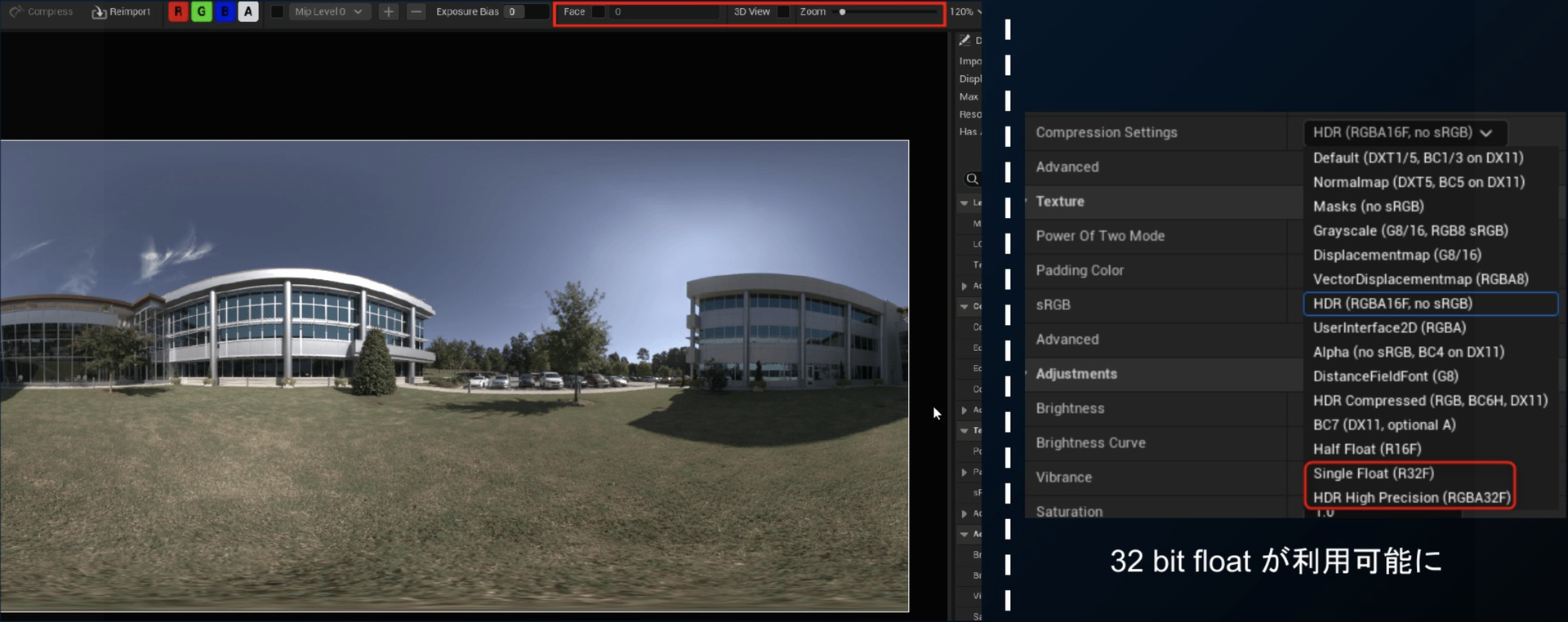Click the Brightness Curve property label
This screenshot has width=1568, height=622.
point(1090,442)
